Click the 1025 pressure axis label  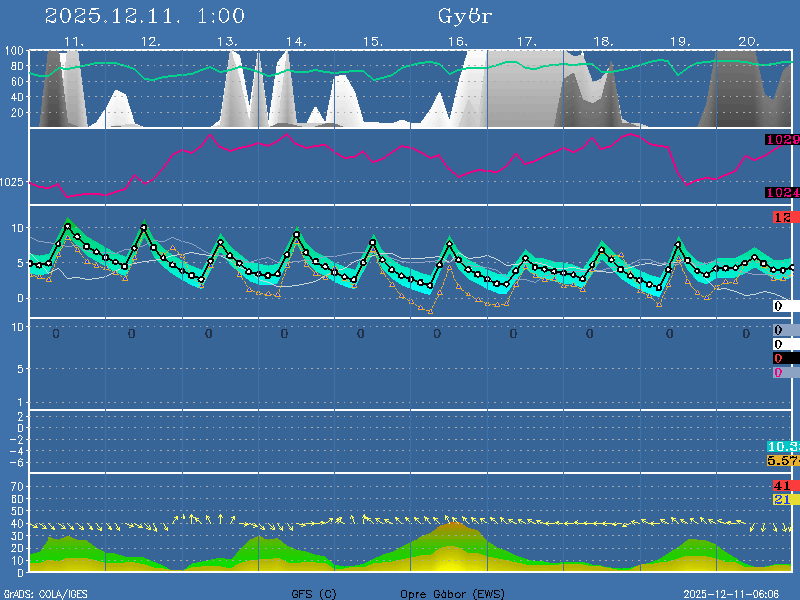[14, 182]
